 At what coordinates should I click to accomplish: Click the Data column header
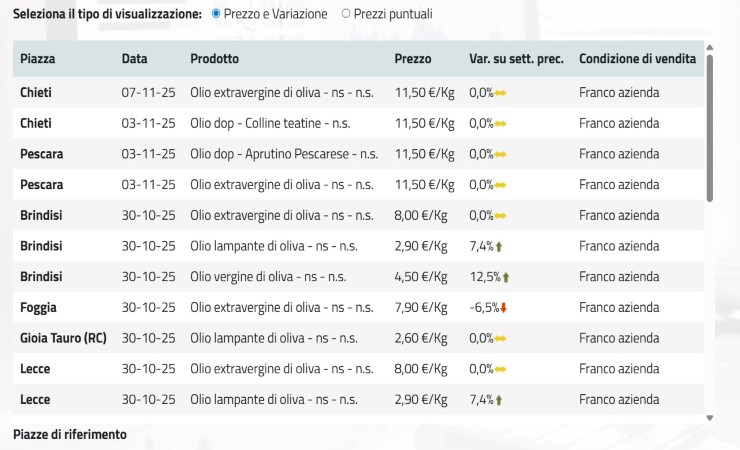[x=134, y=59]
